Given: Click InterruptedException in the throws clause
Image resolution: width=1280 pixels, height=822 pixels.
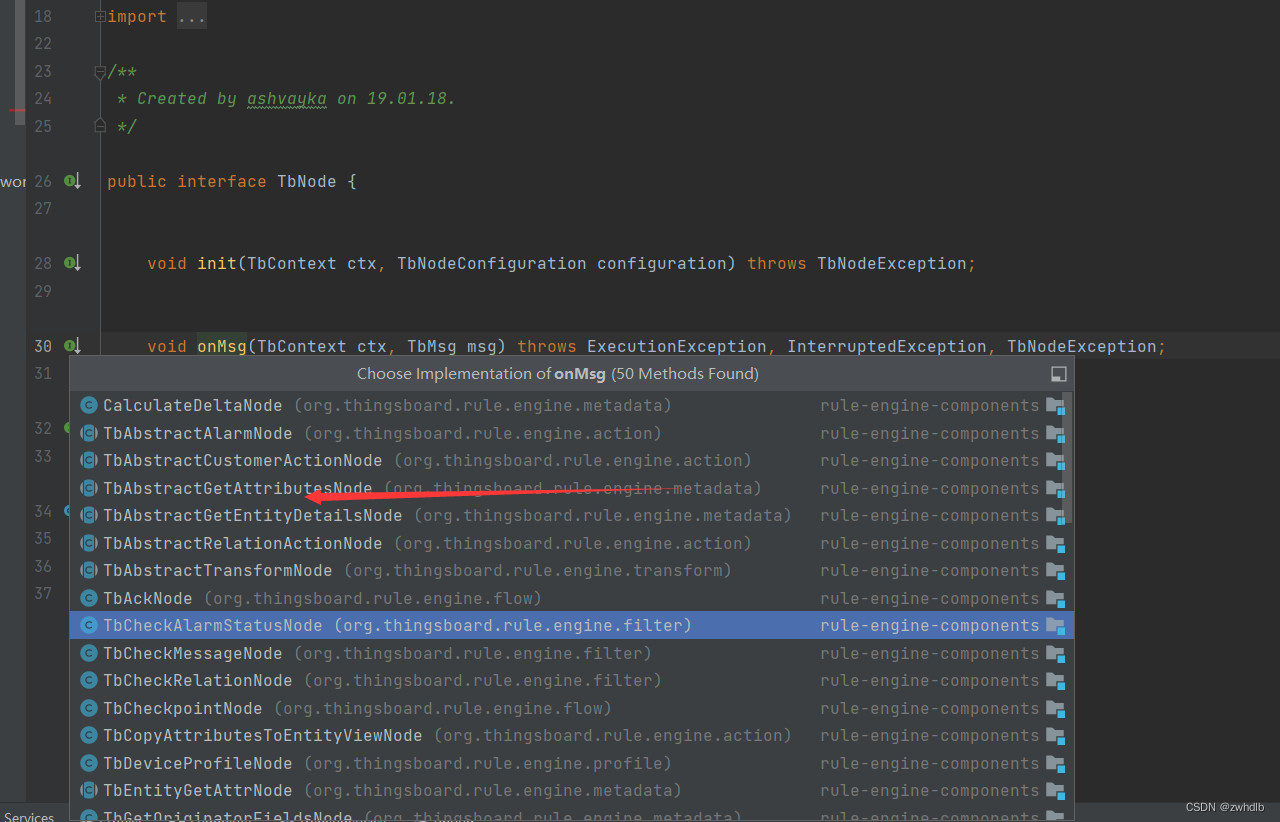Looking at the screenshot, I should (887, 346).
